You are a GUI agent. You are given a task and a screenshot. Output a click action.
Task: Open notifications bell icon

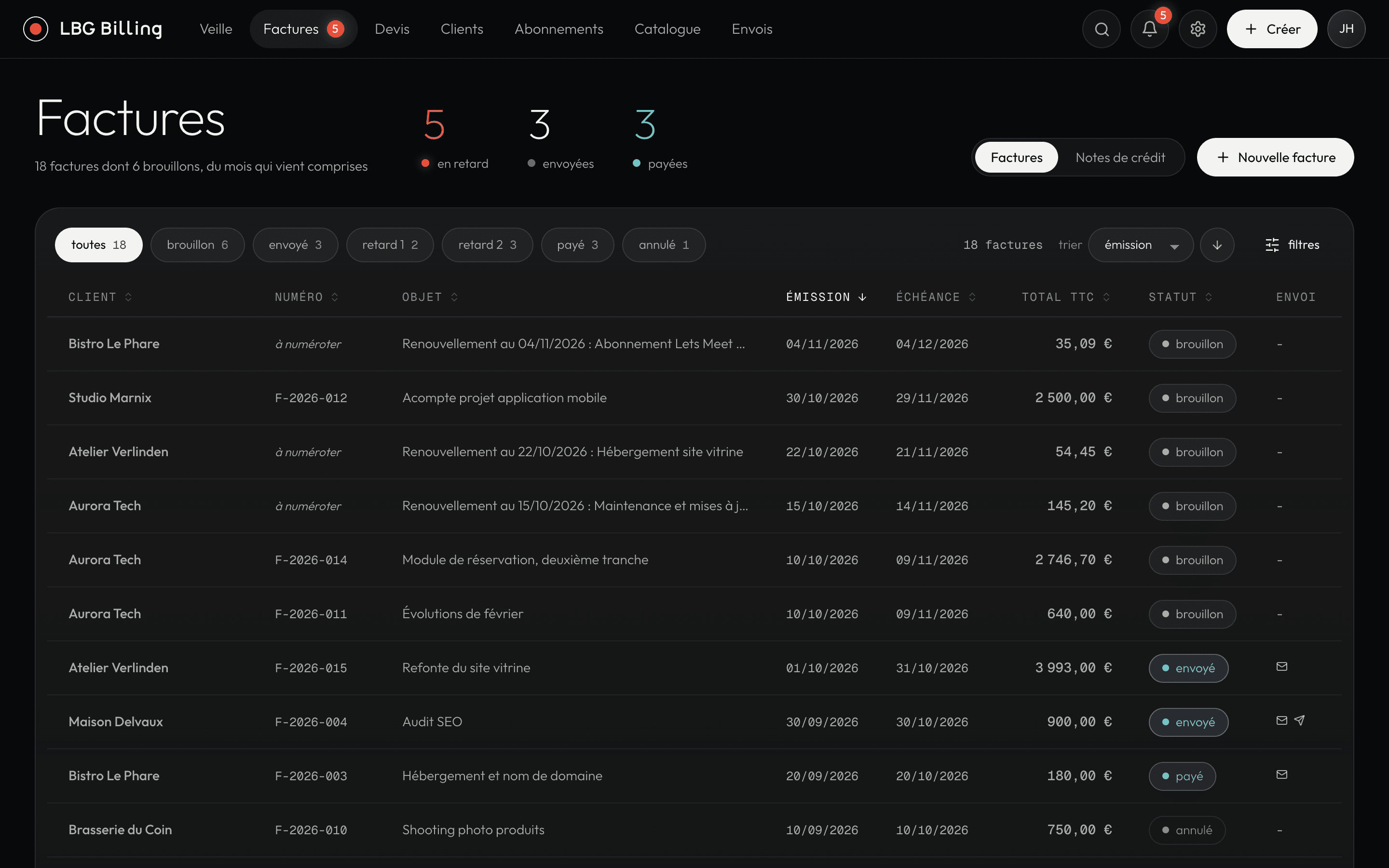pyautogui.click(x=1149, y=29)
